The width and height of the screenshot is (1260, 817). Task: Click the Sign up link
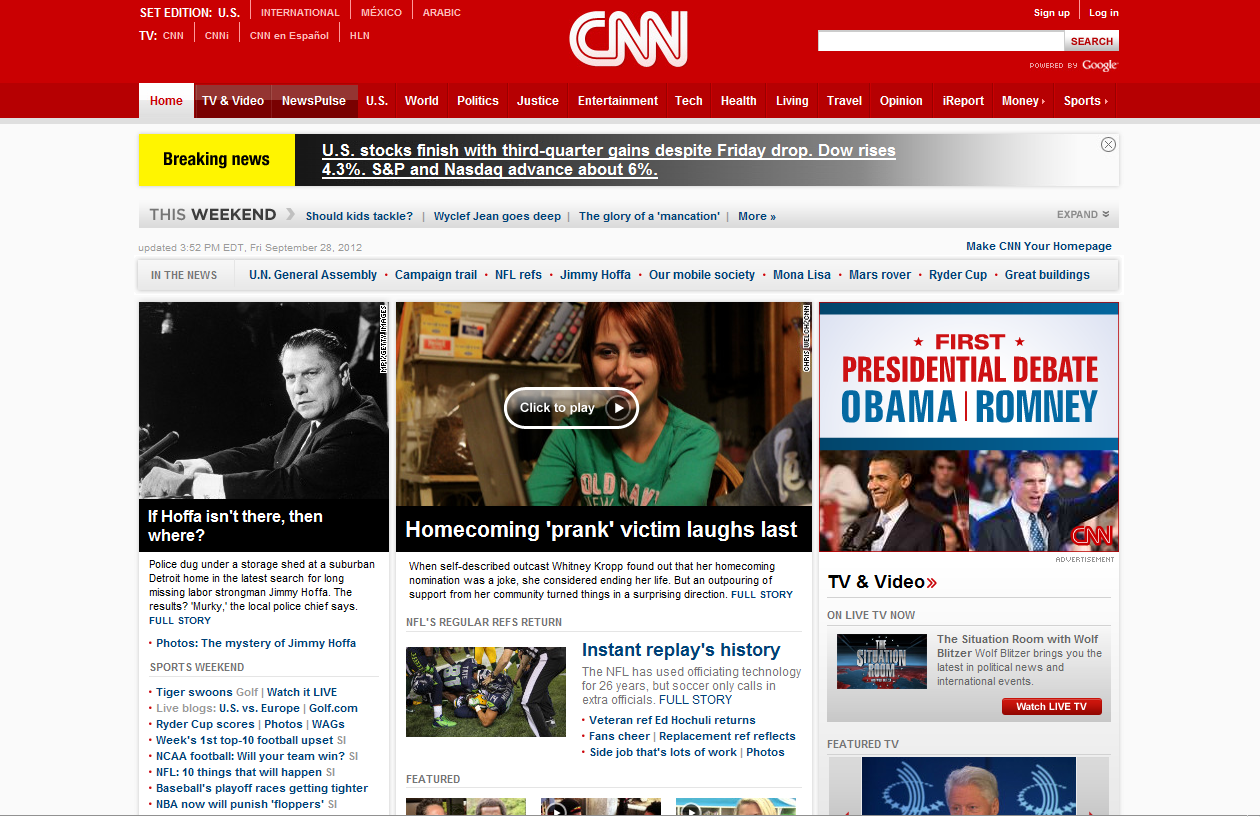click(1052, 13)
